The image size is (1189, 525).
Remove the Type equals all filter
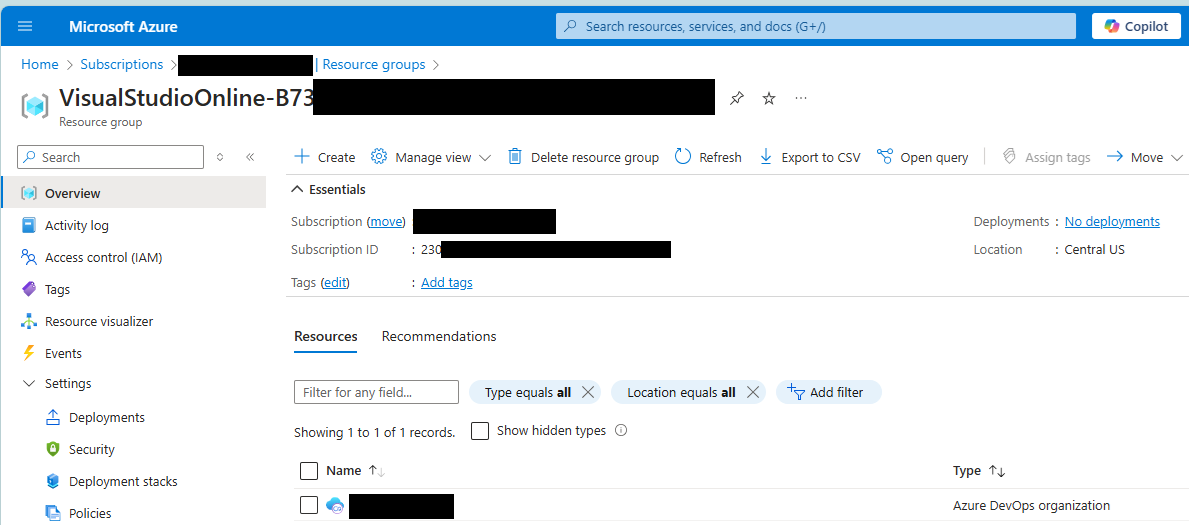pyautogui.click(x=587, y=392)
